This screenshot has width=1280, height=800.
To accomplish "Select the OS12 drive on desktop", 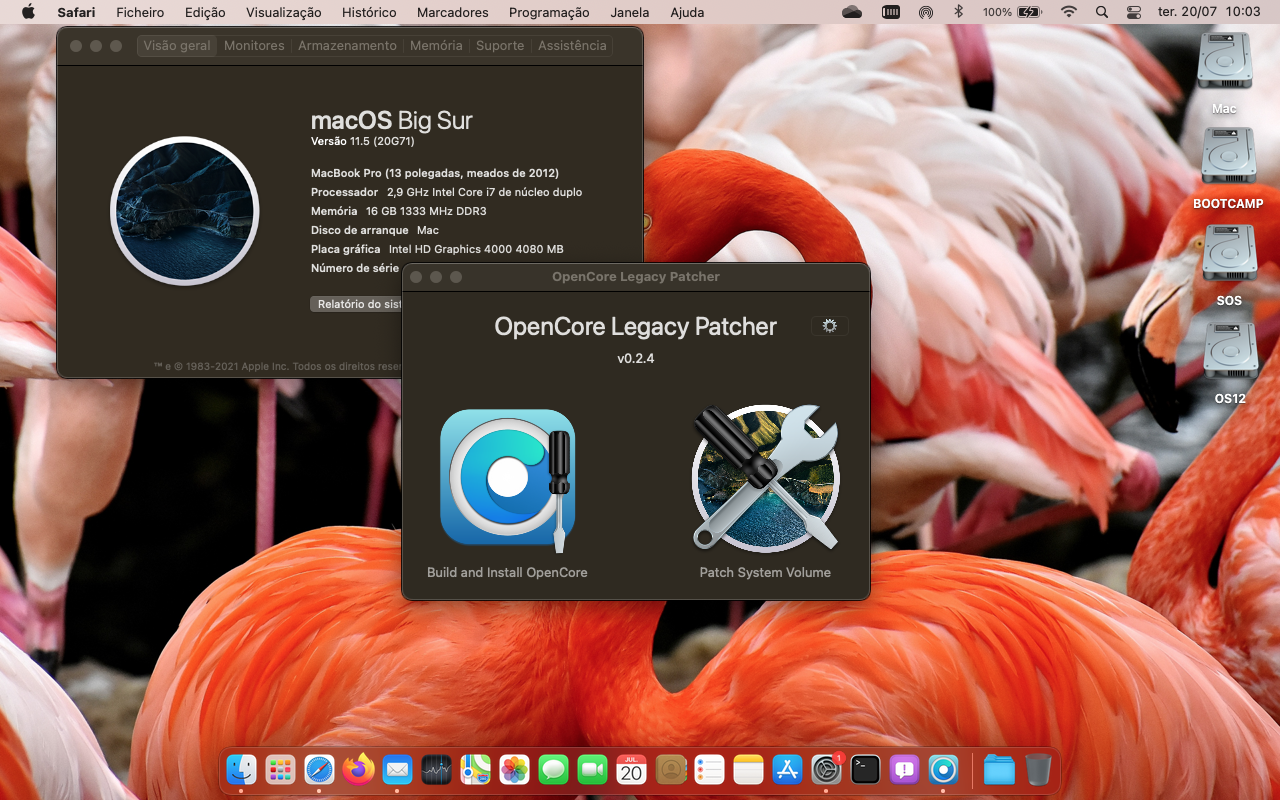I will coord(1230,363).
